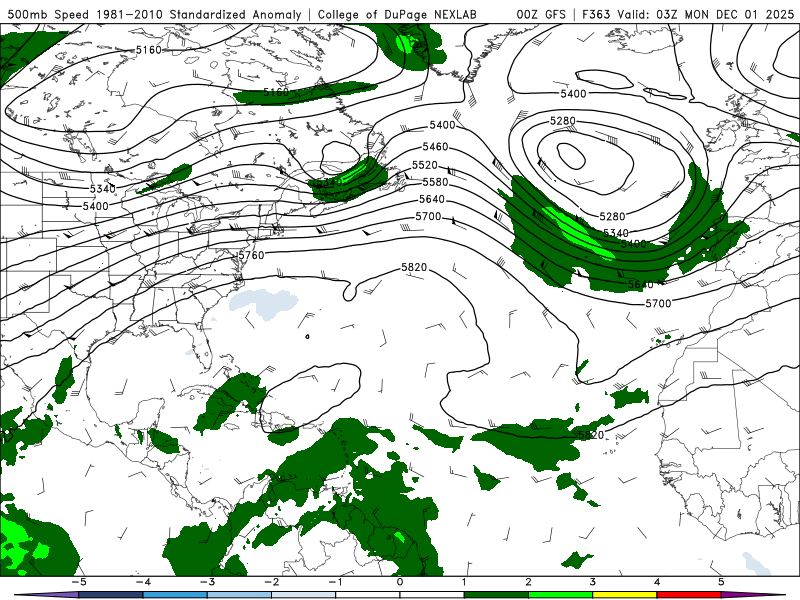
Task: Click the 'College of DuPage NEXLAB' header text
Action: pyautogui.click(x=397, y=15)
